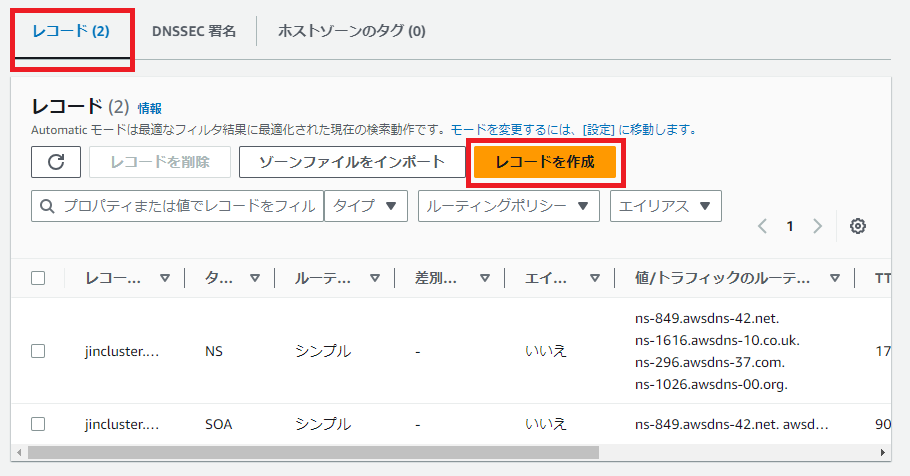Screen dimensions: 910x476
Task: Open the ホストゾーンのタグ tab
Action: (x=351, y=31)
